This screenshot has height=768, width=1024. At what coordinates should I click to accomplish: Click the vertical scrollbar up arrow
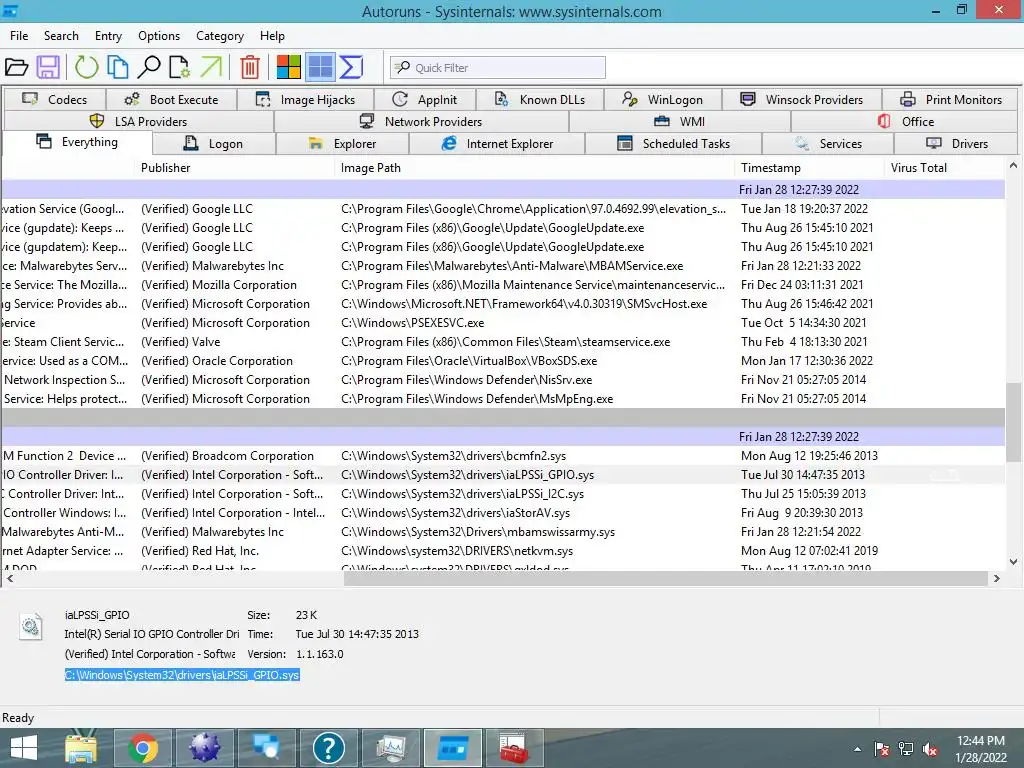[1014, 166]
